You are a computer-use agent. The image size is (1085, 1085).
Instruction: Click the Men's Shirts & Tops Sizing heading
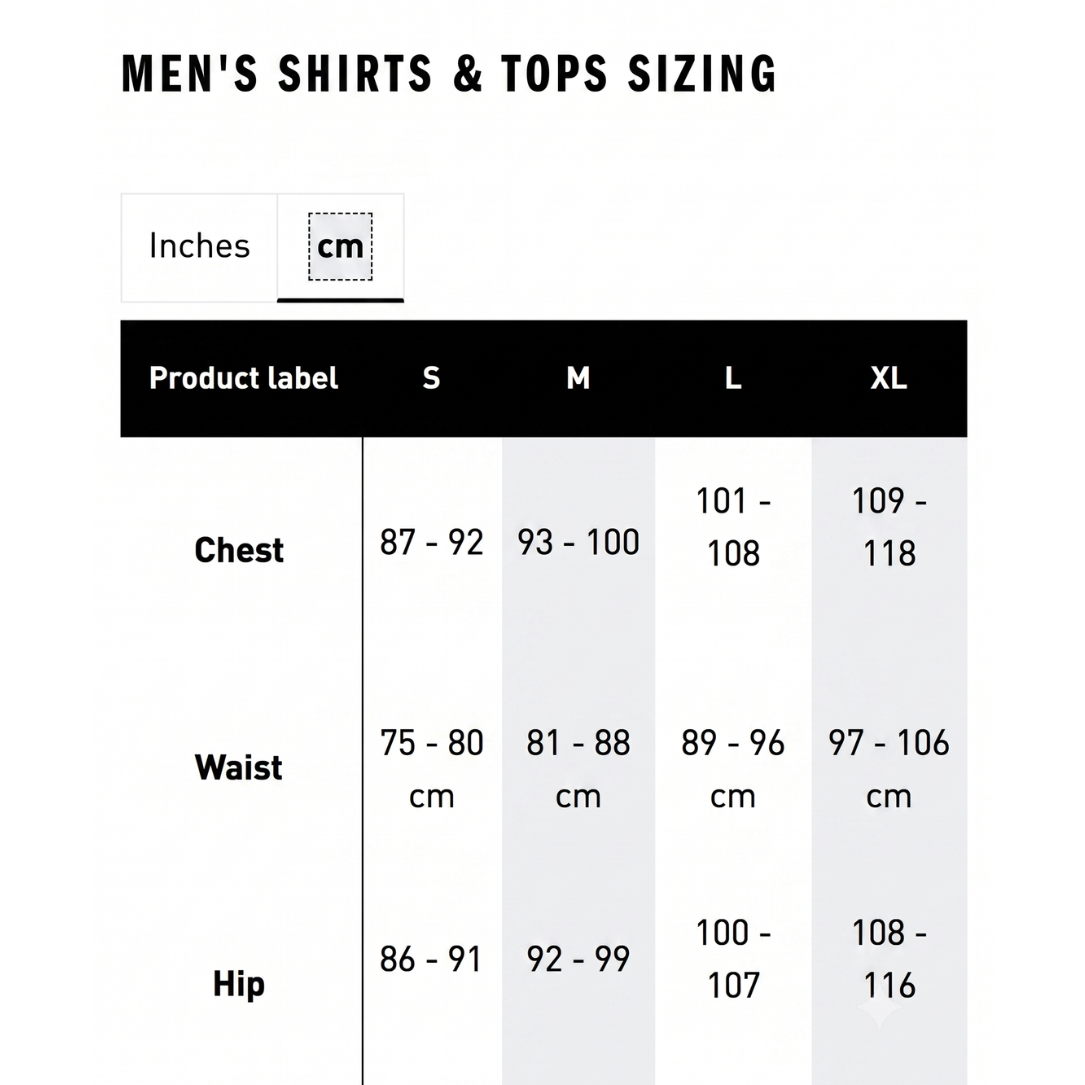[x=450, y=73]
